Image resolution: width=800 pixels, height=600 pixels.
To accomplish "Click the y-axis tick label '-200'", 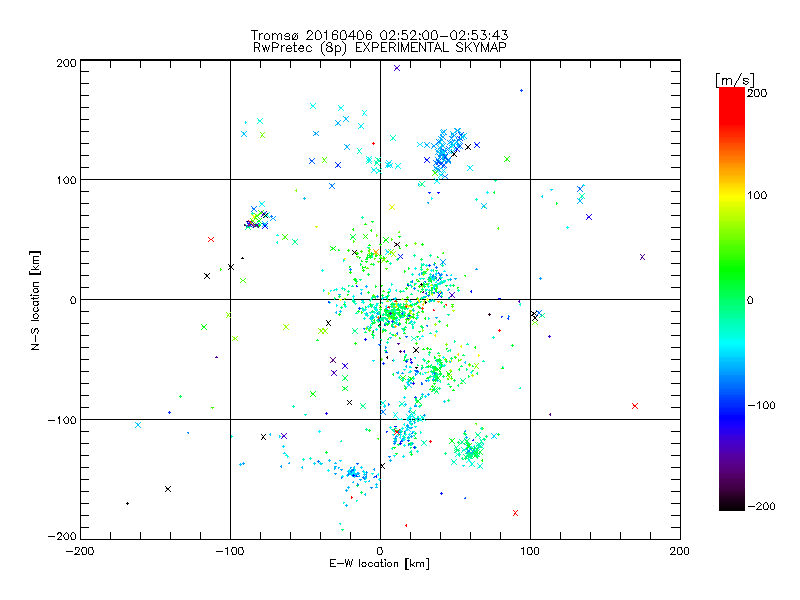I will coord(62,536).
